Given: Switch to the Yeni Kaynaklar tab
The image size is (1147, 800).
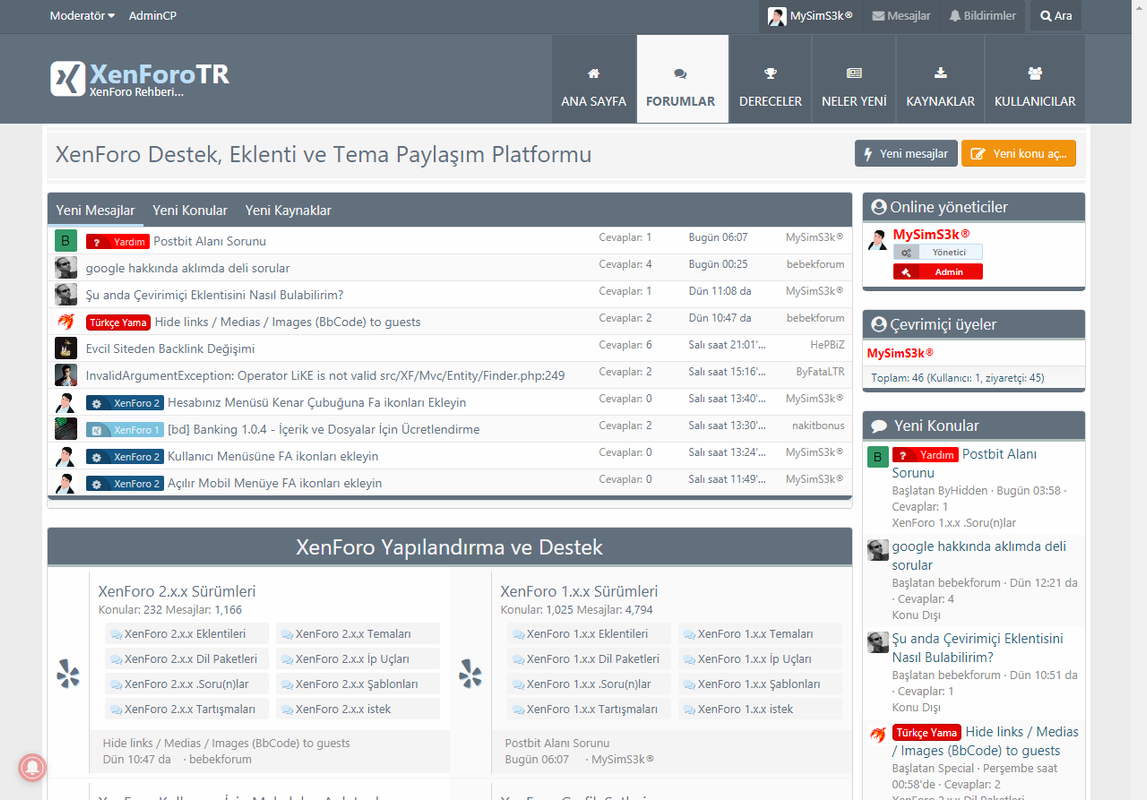Looking at the screenshot, I should (288, 210).
